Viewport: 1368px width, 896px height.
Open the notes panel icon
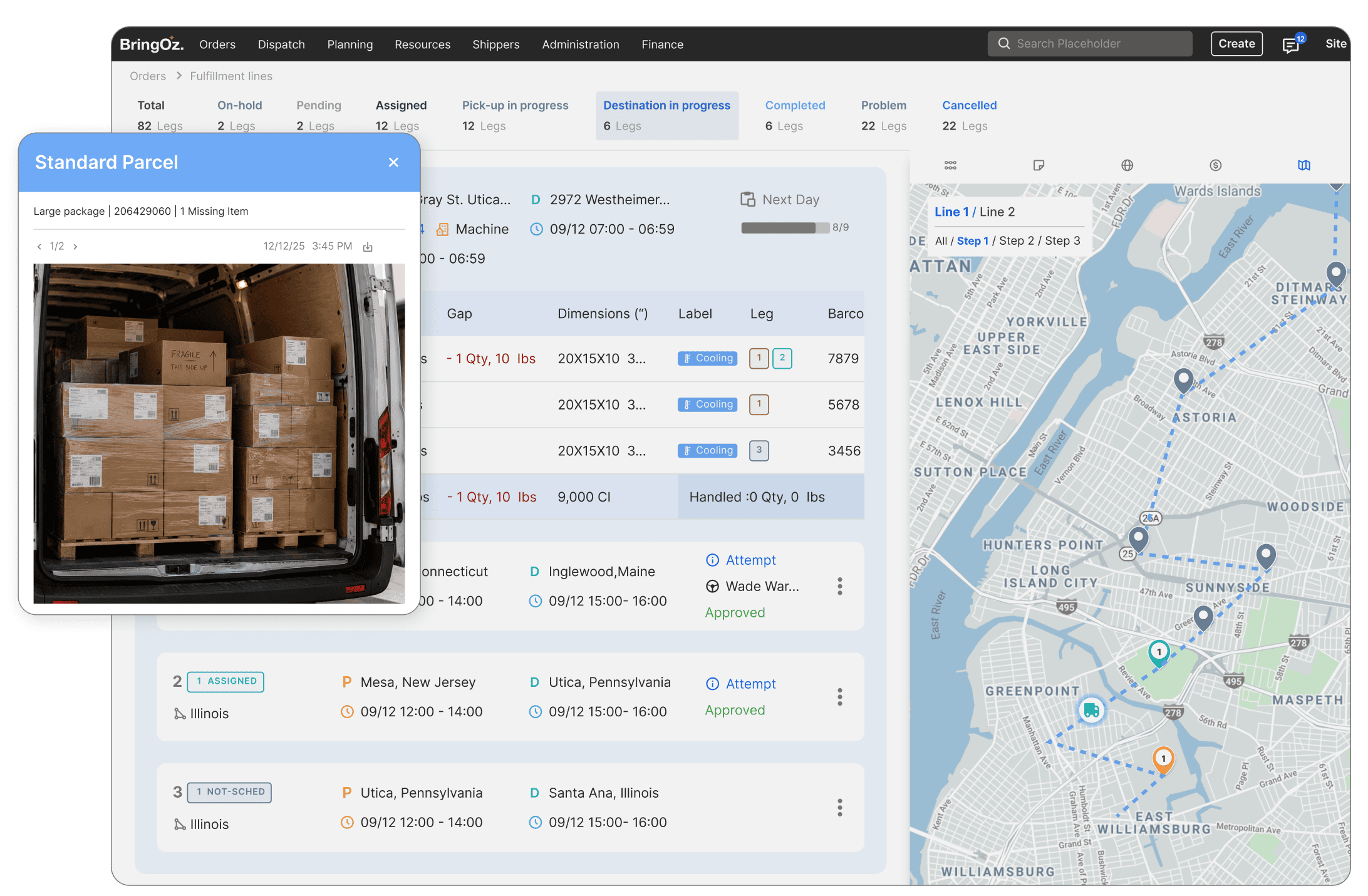pyautogui.click(x=1039, y=165)
